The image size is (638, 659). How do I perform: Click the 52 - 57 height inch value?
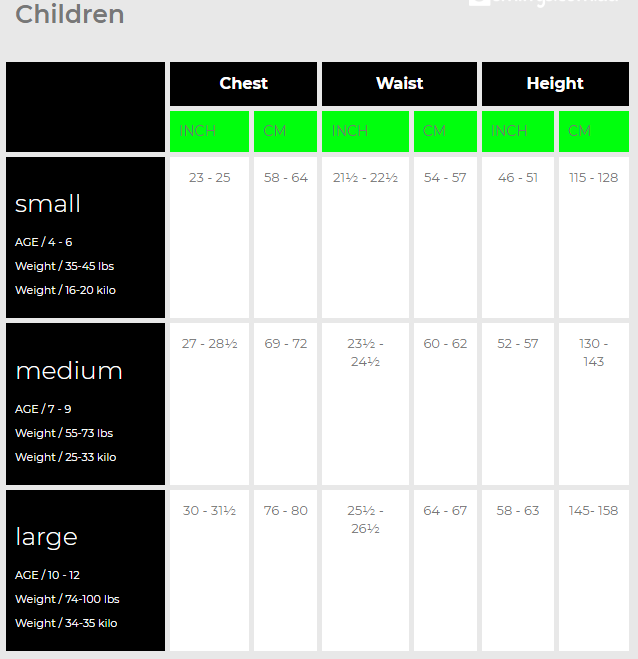coord(518,344)
